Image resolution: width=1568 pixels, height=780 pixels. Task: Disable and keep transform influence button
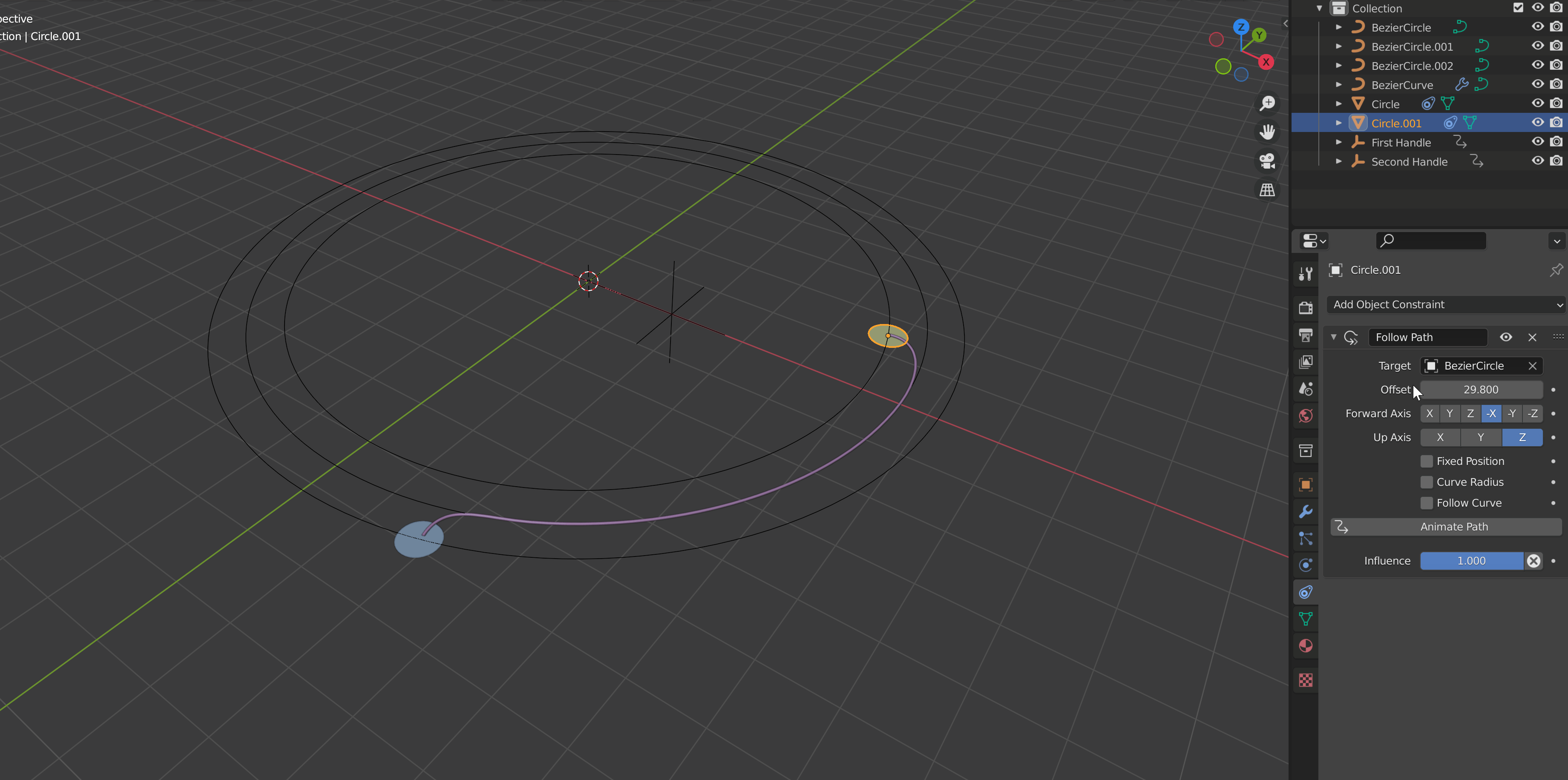(x=1533, y=561)
